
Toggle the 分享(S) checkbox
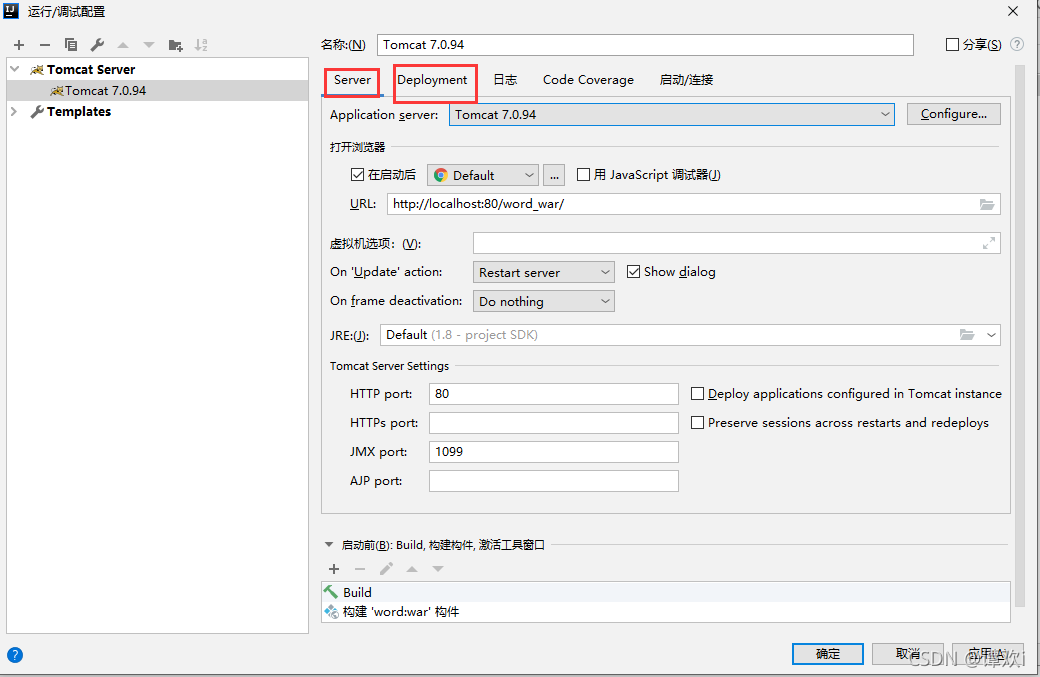[952, 44]
